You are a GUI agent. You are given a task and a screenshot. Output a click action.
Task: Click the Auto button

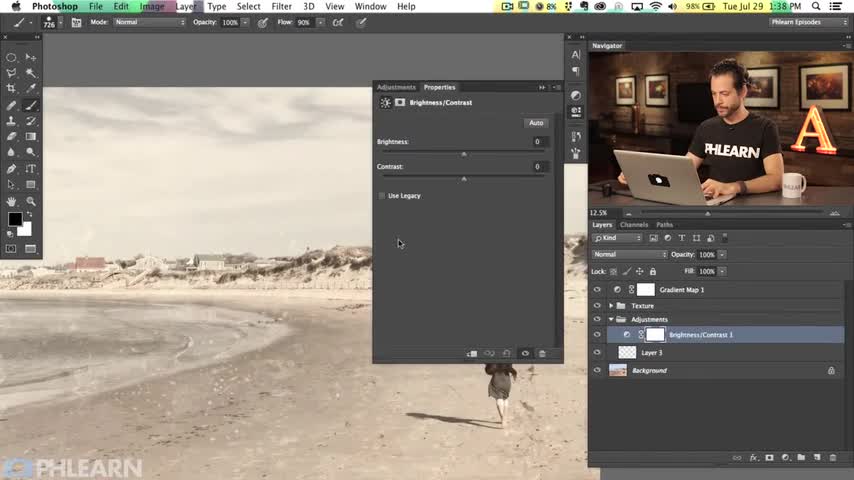(536, 123)
